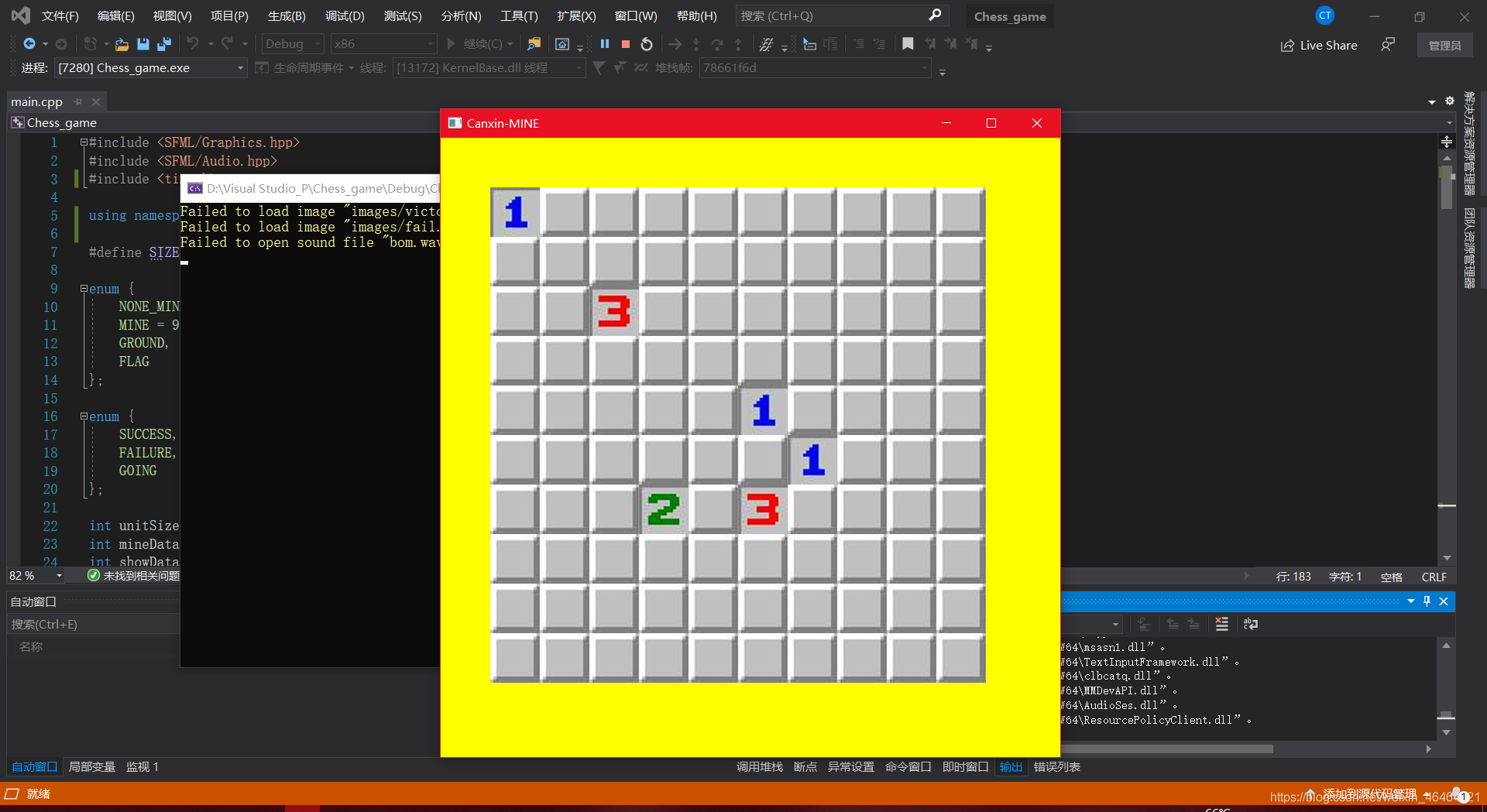Open the 团队资源管理器 side tab
The height and width of the screenshot is (812, 1487).
click(1469, 248)
